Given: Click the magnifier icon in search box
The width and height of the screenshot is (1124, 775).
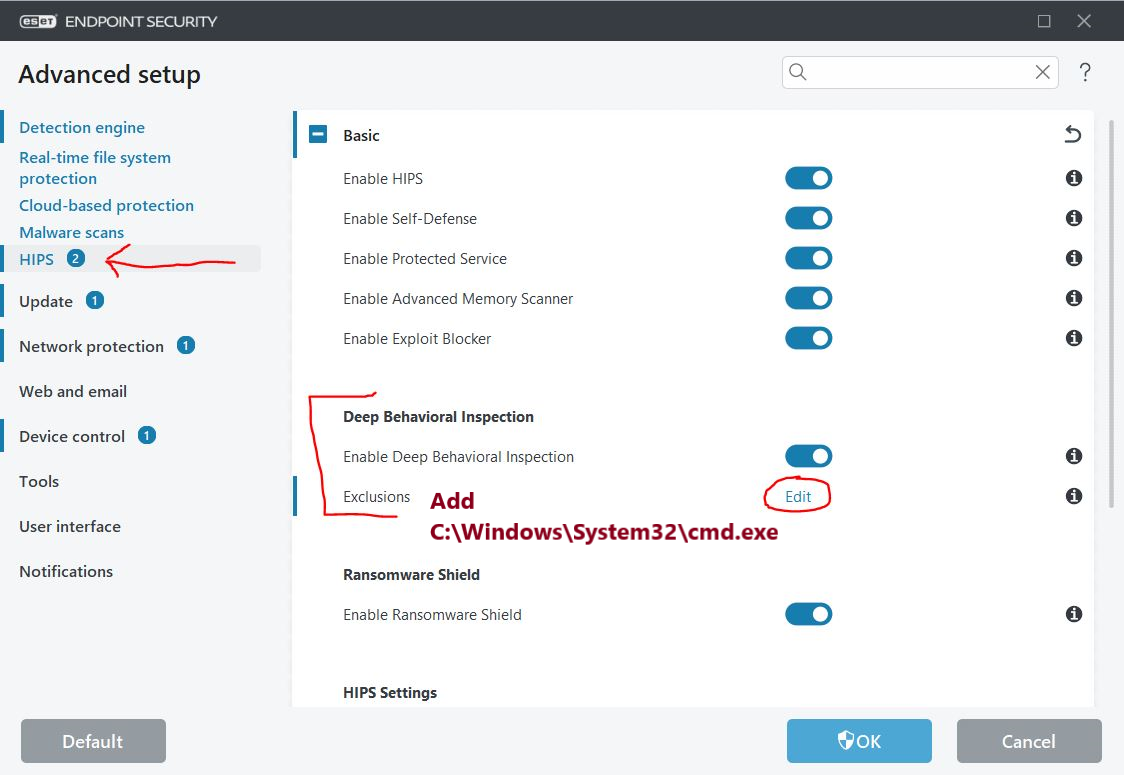Looking at the screenshot, I should pos(798,72).
